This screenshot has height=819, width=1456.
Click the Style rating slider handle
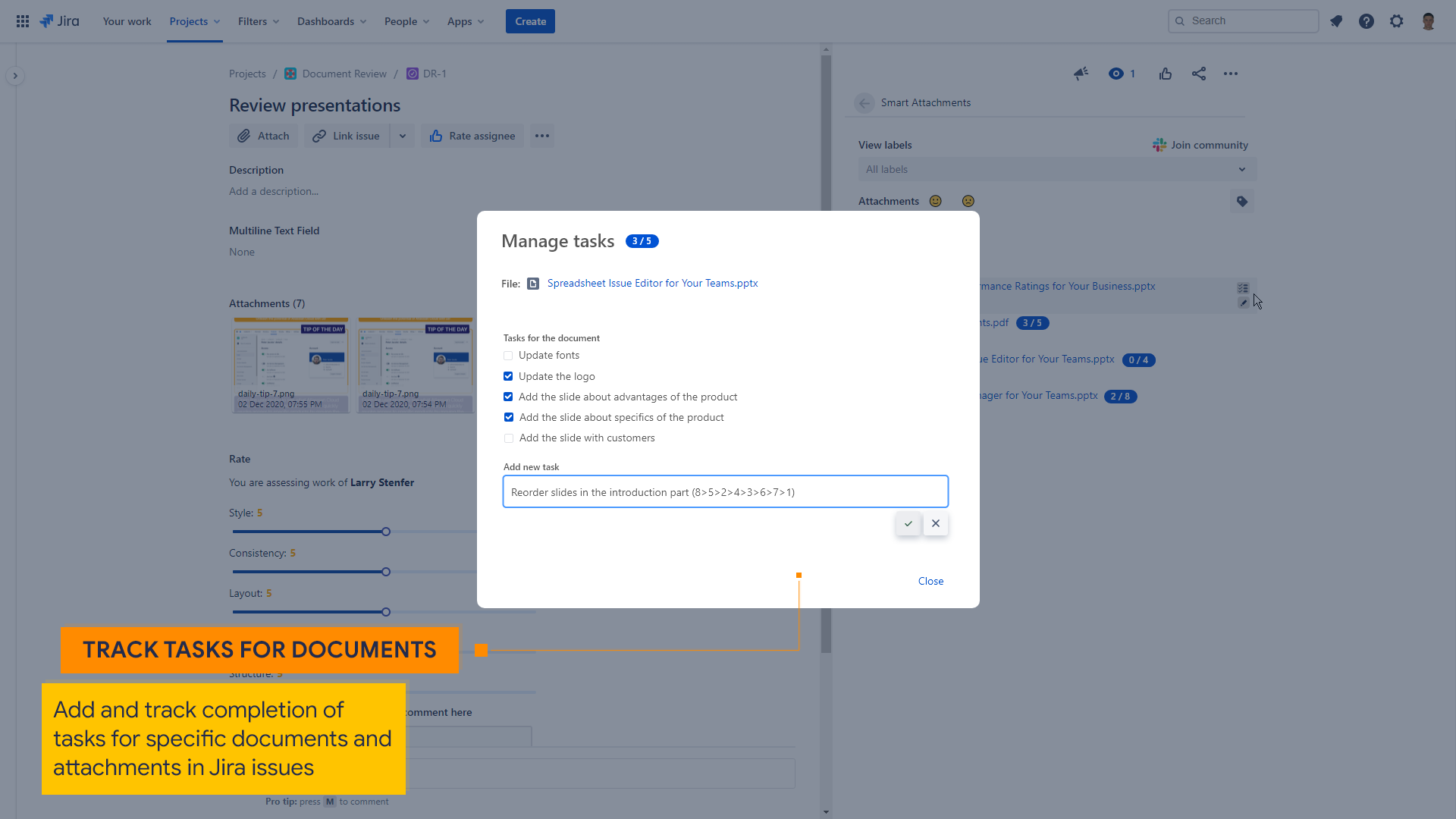(386, 532)
